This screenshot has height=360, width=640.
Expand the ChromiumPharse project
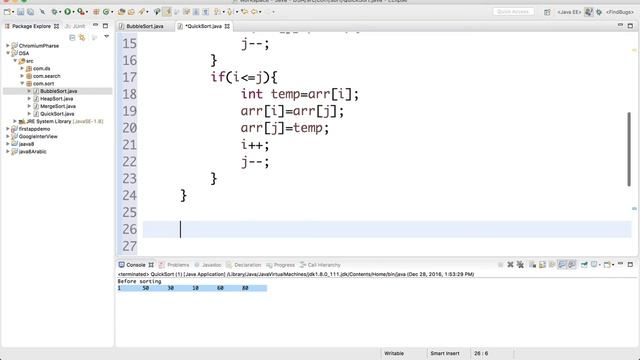(8, 46)
